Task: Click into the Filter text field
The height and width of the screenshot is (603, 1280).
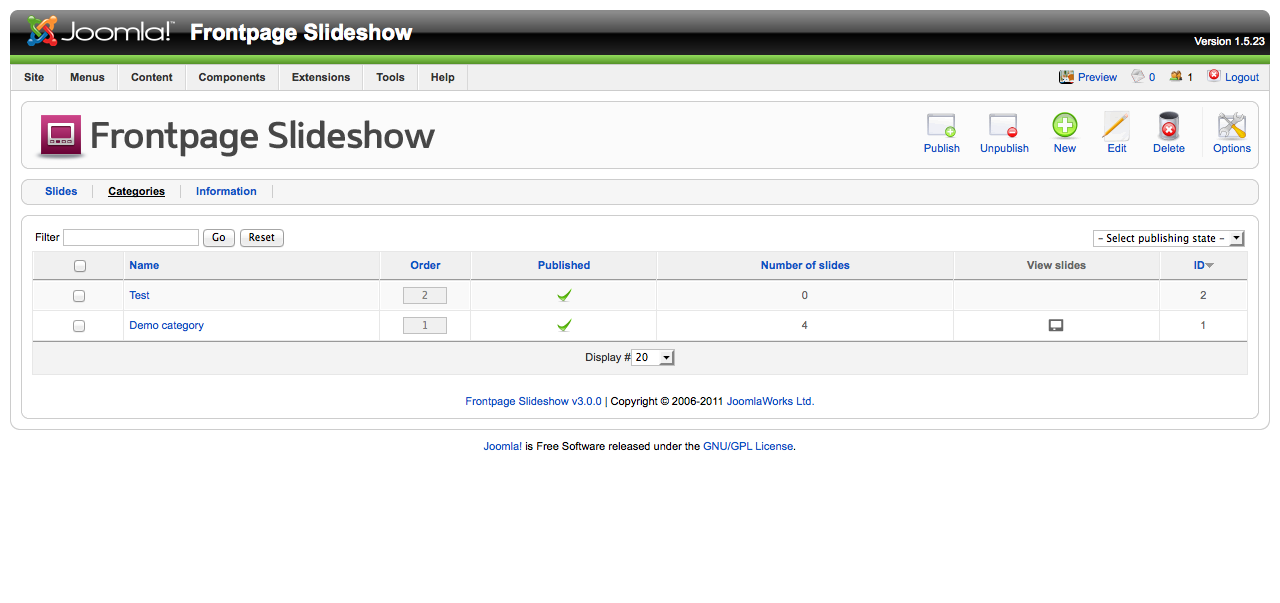Action: [x=131, y=238]
